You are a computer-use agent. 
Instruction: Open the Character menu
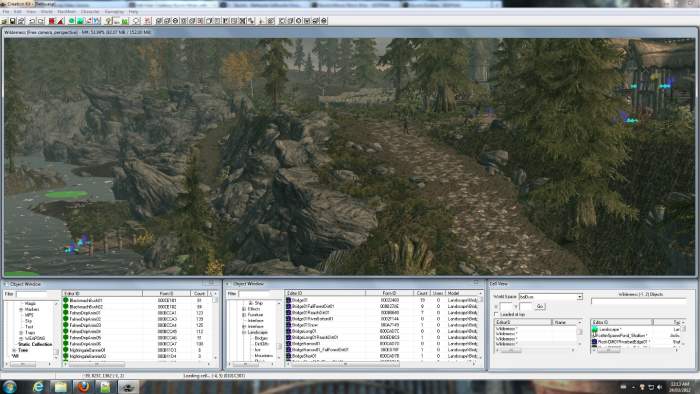90,12
